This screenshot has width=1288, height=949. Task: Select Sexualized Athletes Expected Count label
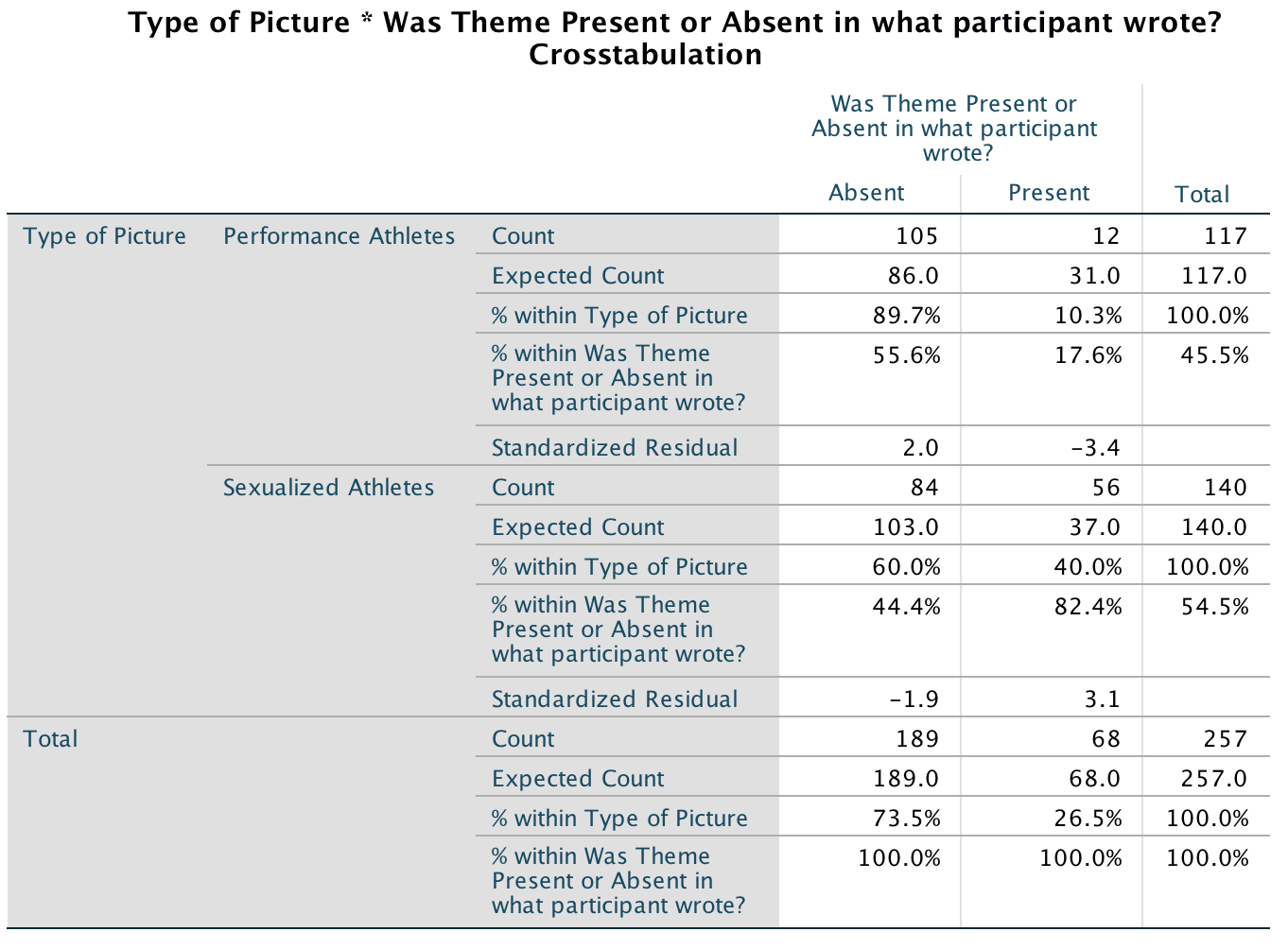coord(578,527)
